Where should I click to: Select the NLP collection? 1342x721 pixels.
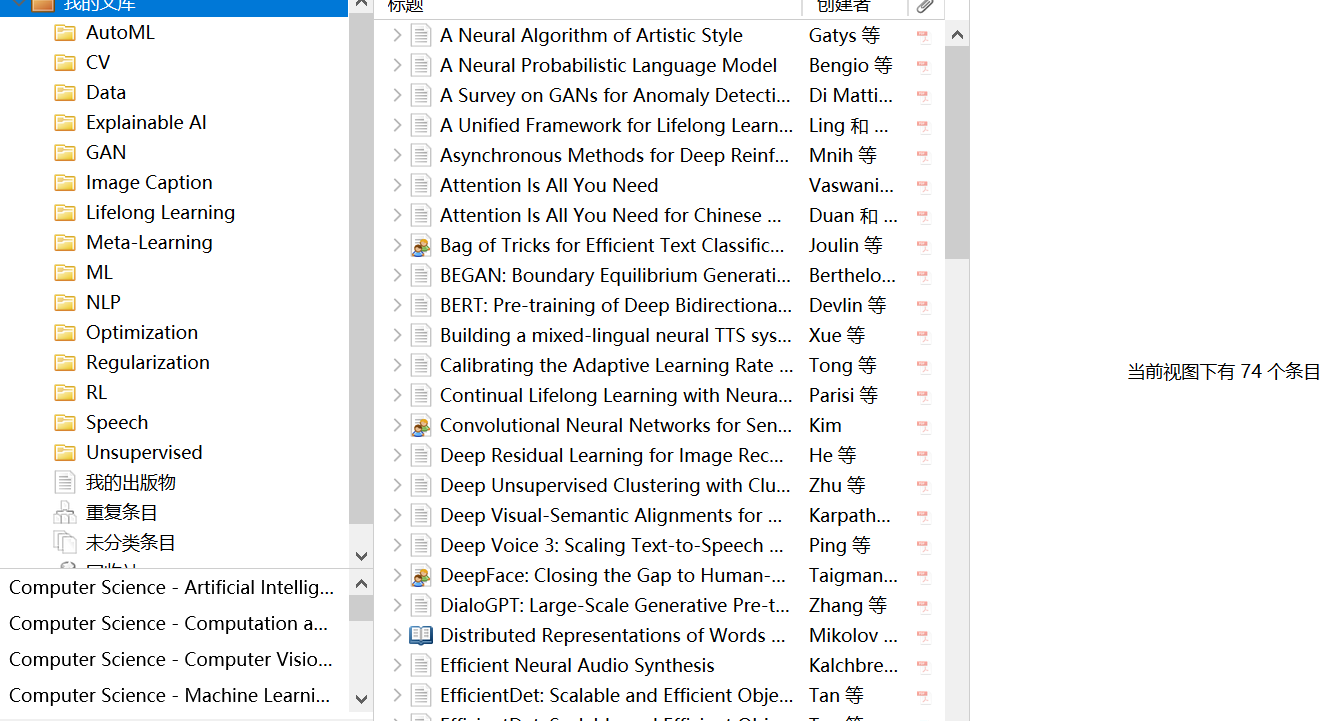point(103,302)
